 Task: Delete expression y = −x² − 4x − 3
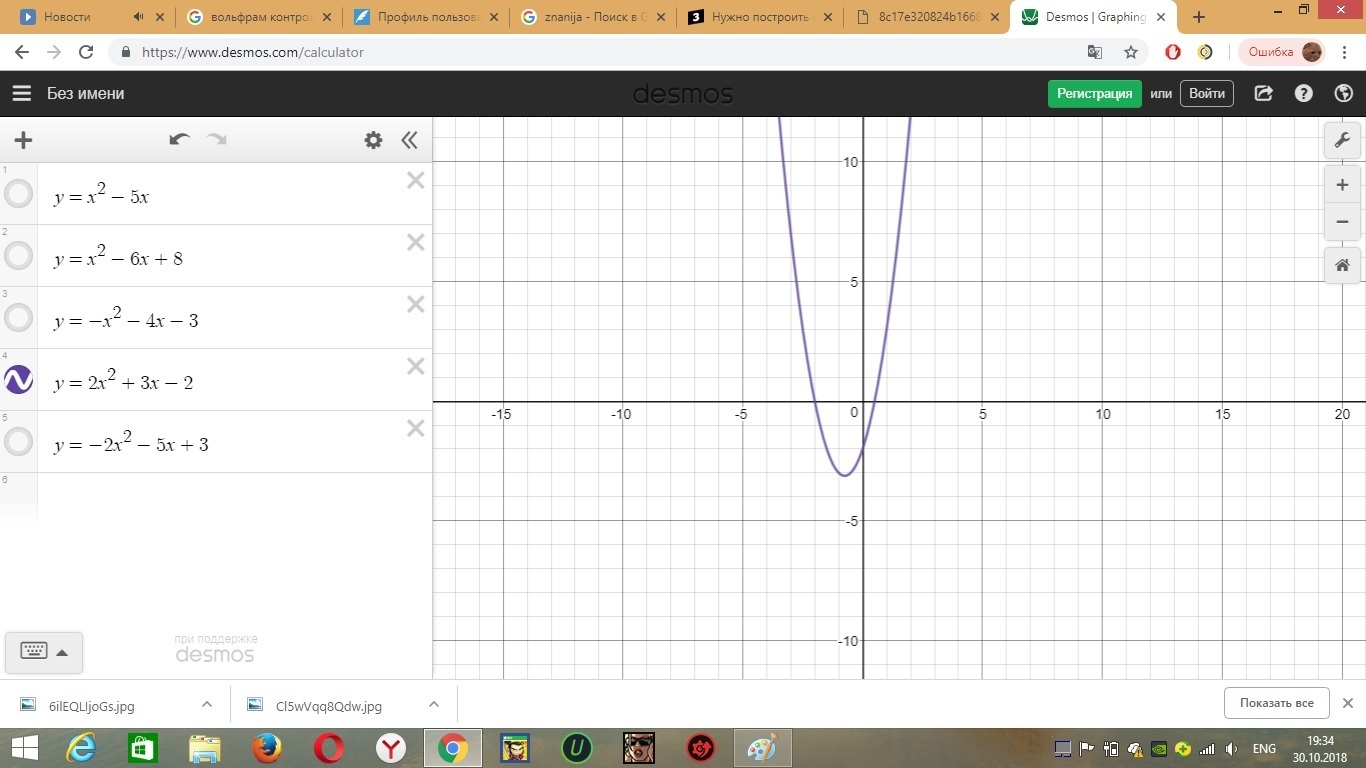[x=416, y=304]
